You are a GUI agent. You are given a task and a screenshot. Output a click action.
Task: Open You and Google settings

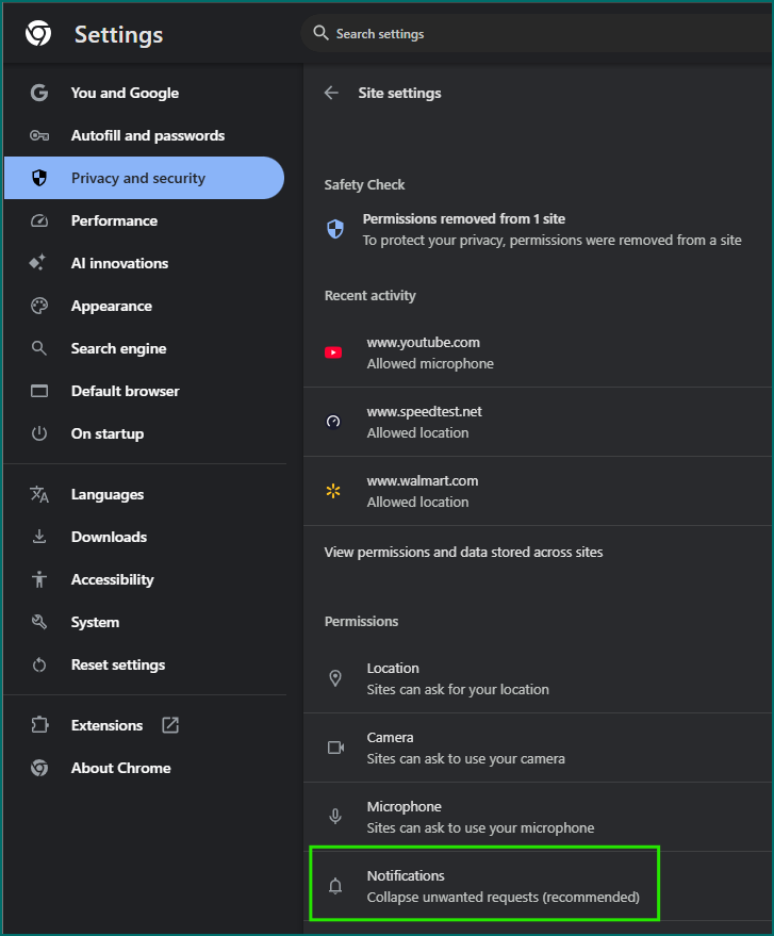click(x=124, y=93)
